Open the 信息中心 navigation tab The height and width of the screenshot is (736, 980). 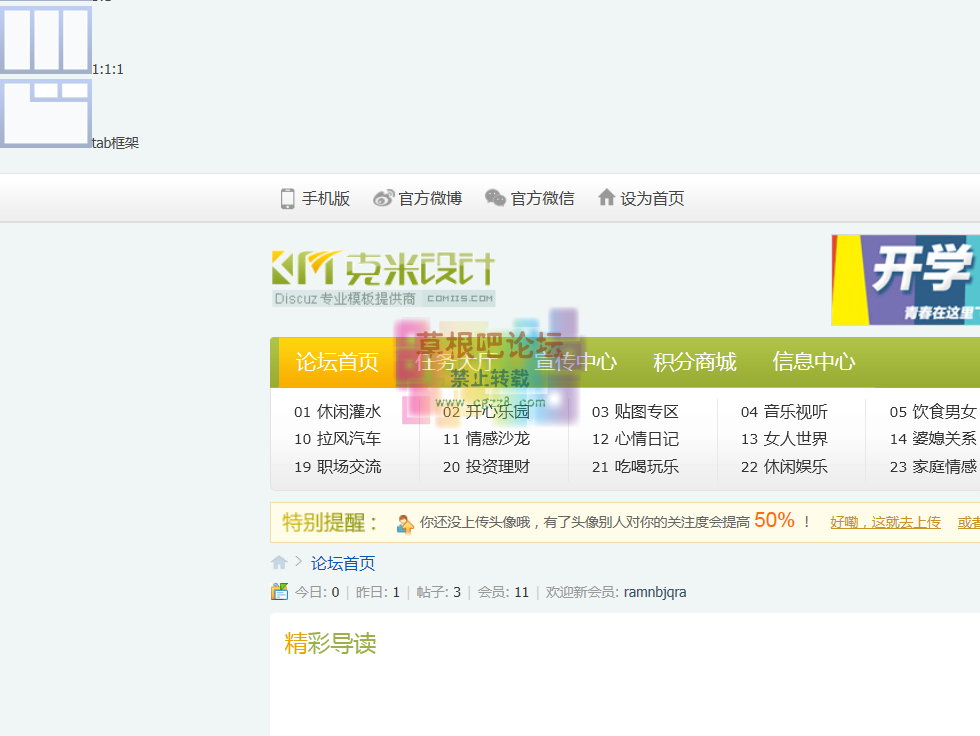pos(813,362)
